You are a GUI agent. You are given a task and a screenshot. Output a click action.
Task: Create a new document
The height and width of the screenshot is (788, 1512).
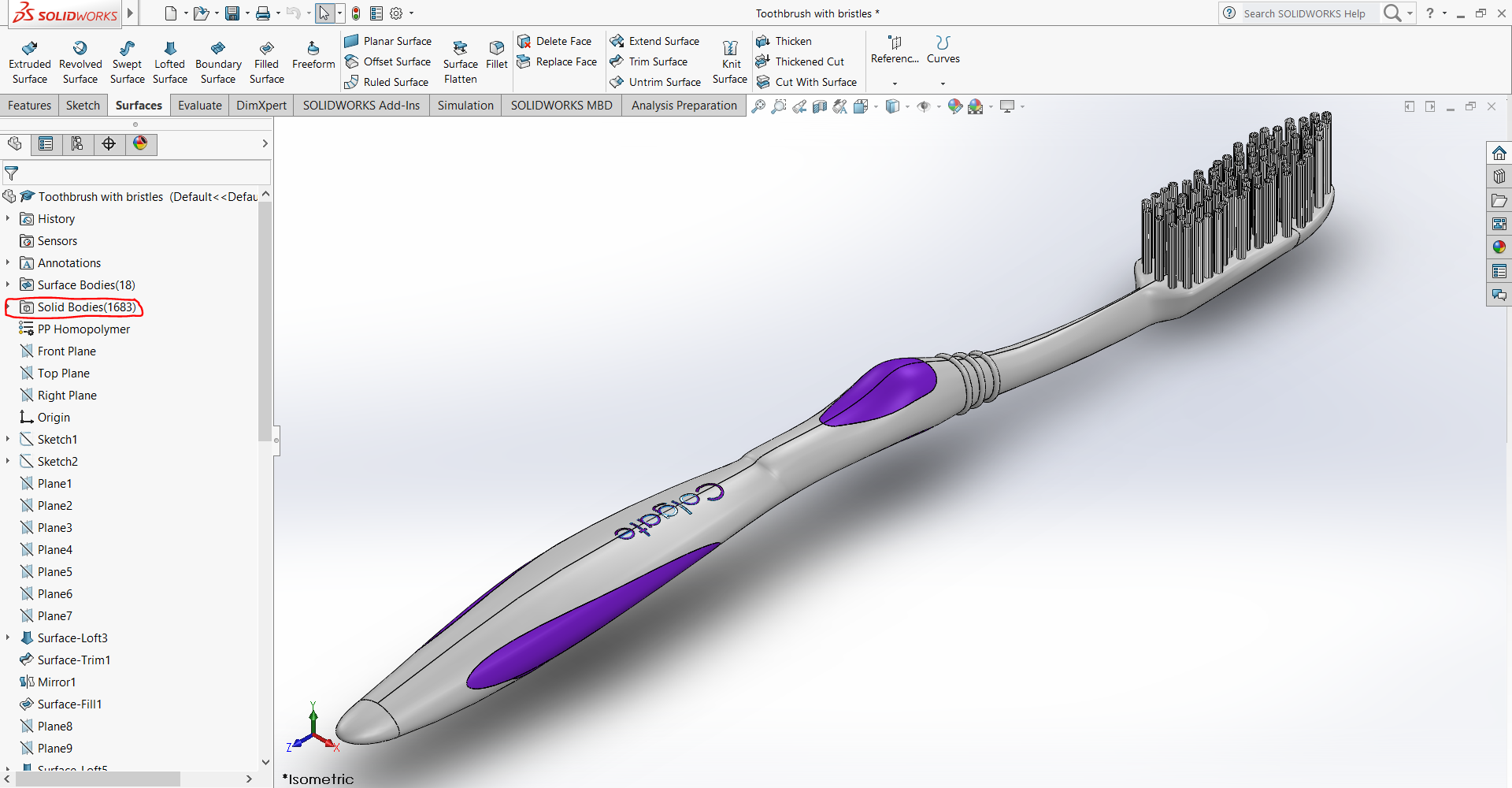coord(171,13)
